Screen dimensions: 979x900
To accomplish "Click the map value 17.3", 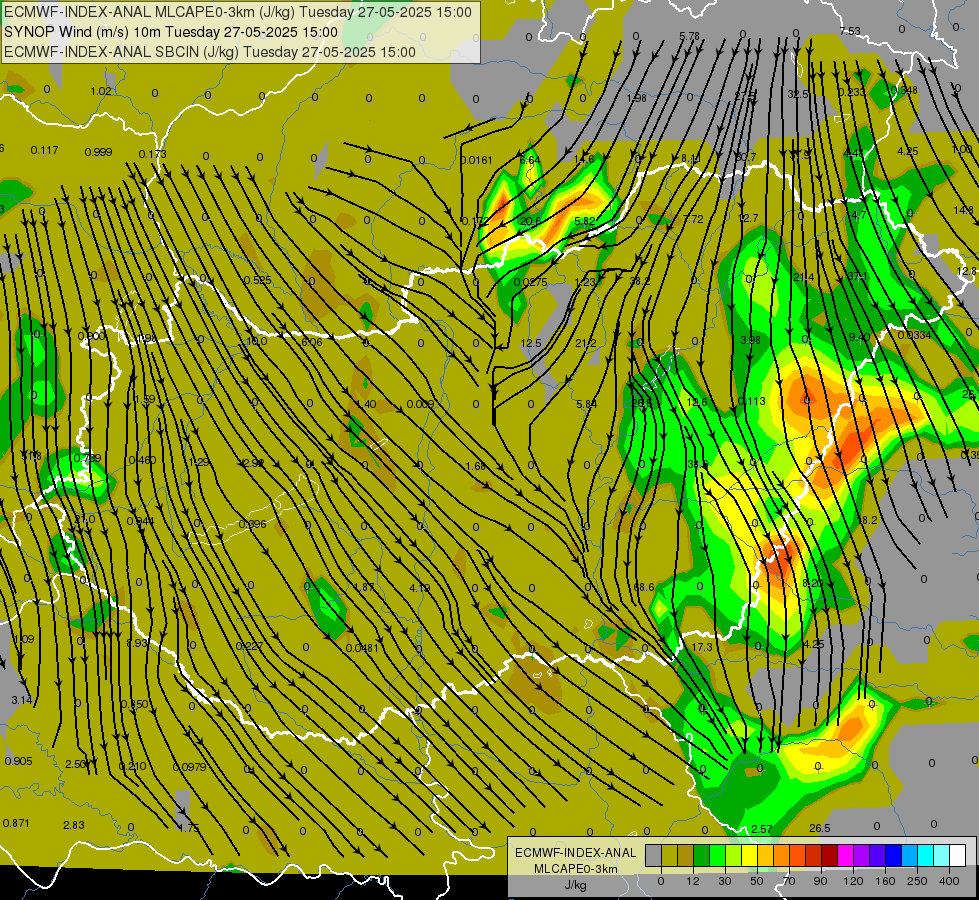I will [702, 647].
